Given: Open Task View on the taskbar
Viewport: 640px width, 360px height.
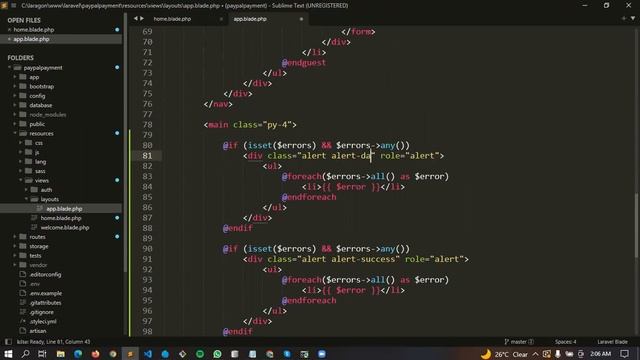Looking at the screenshot, I should [x=42, y=353].
